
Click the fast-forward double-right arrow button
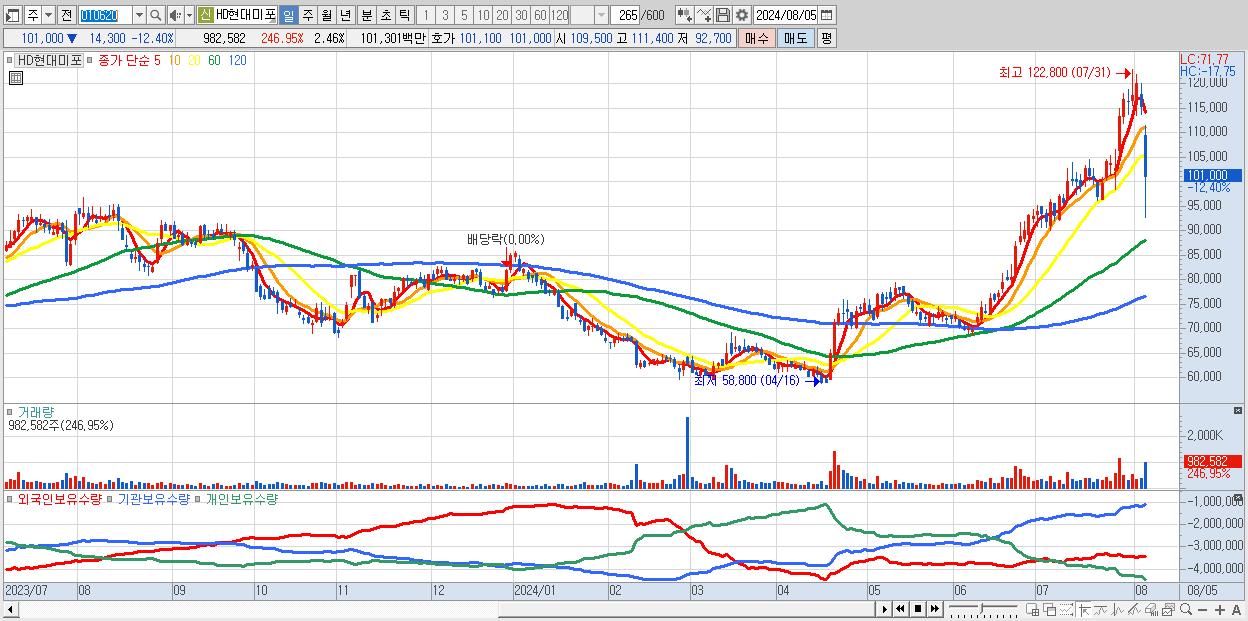click(x=934, y=609)
